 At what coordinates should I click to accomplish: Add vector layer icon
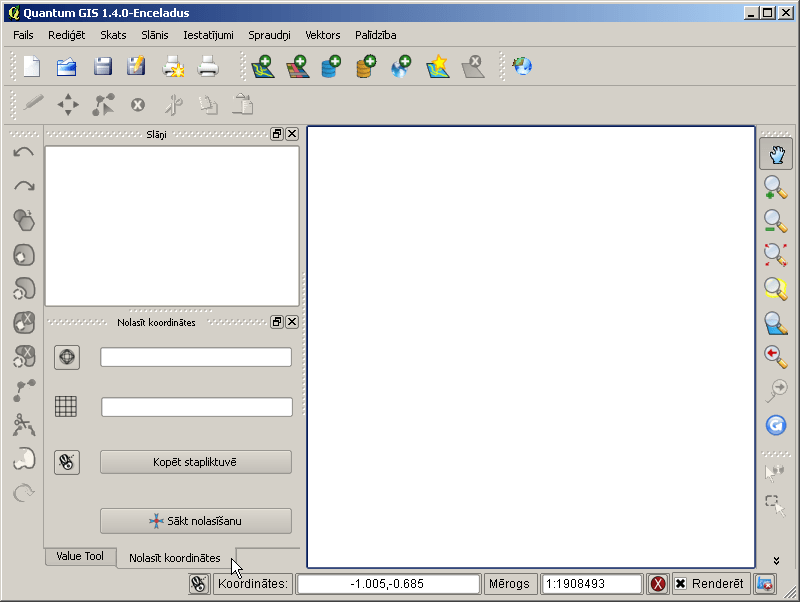pos(263,67)
